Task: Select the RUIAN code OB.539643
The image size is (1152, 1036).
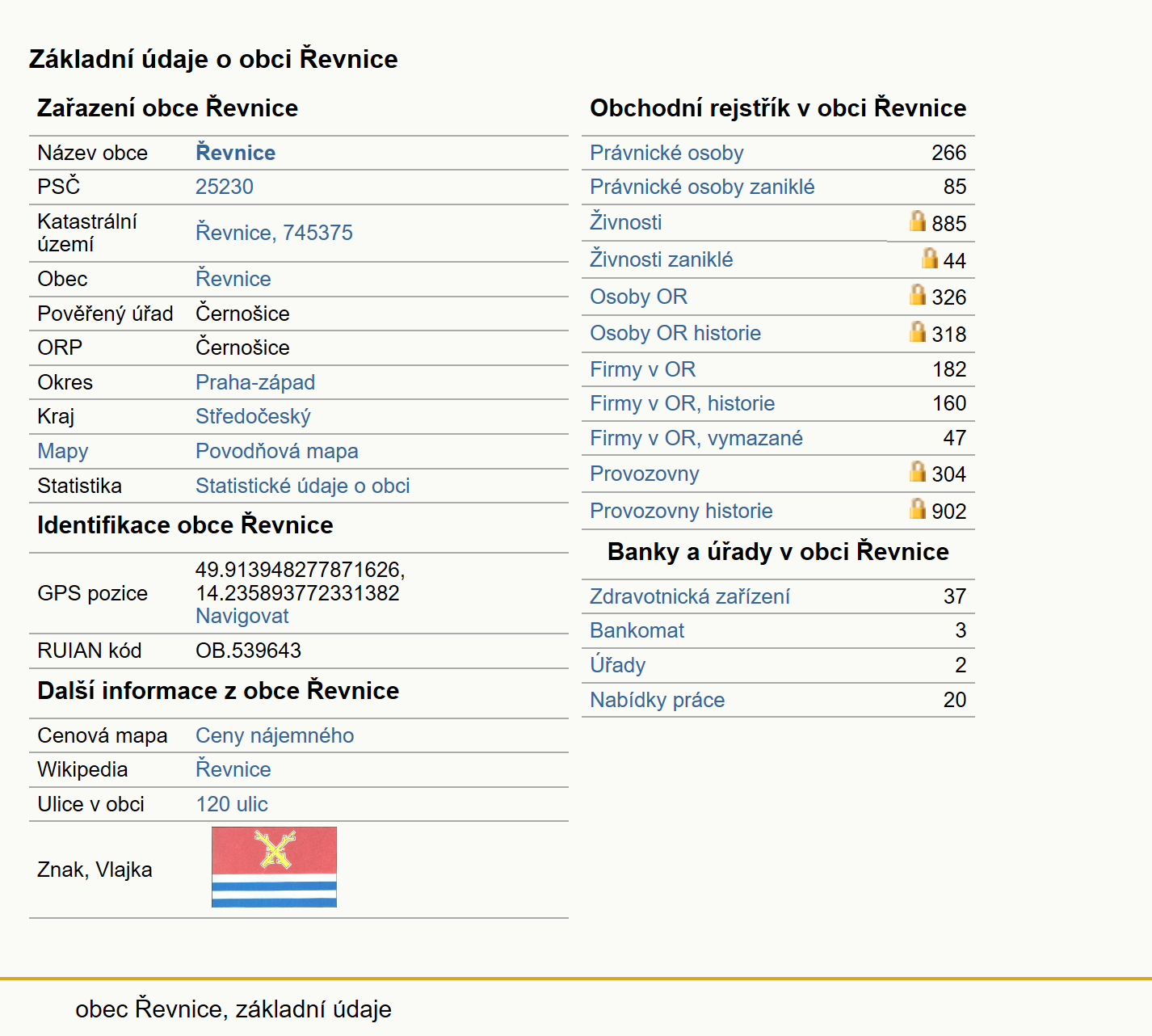Action: pos(248,651)
